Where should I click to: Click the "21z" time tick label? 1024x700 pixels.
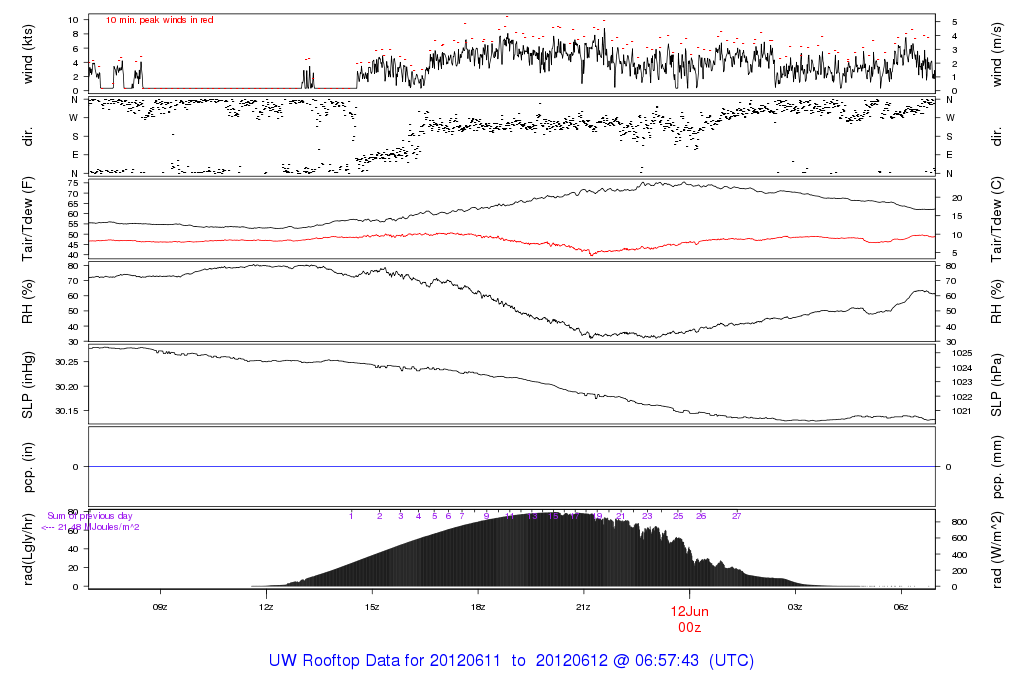coord(583,607)
